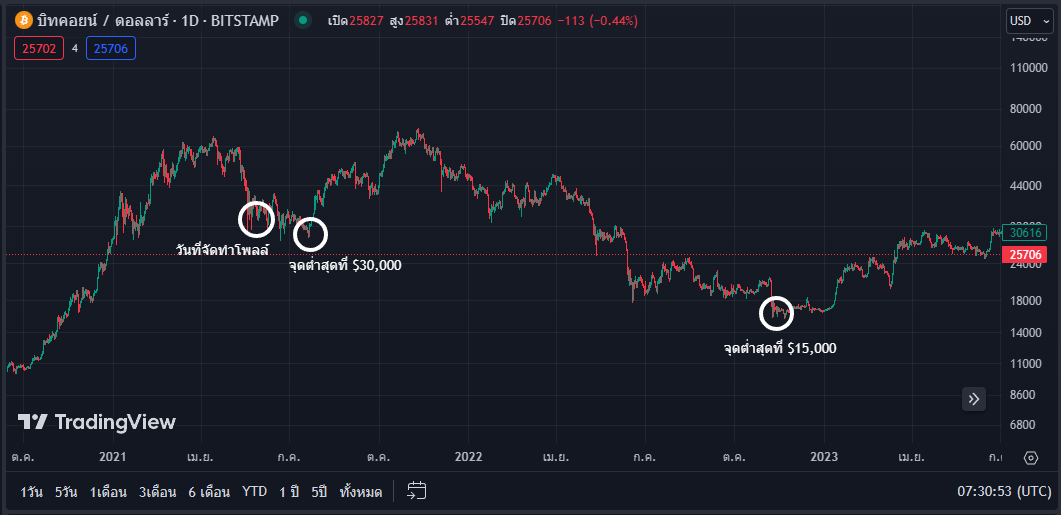This screenshot has width=1061, height=515.
Task: Click the change value −113 (−0.44%)
Action: [597, 21]
